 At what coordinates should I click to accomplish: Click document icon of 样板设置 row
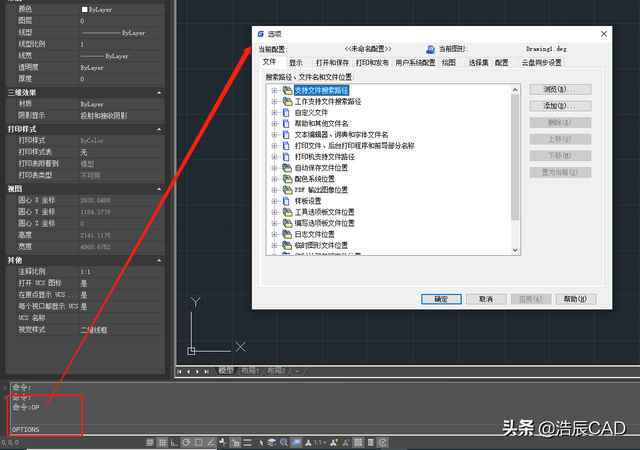tap(287, 201)
